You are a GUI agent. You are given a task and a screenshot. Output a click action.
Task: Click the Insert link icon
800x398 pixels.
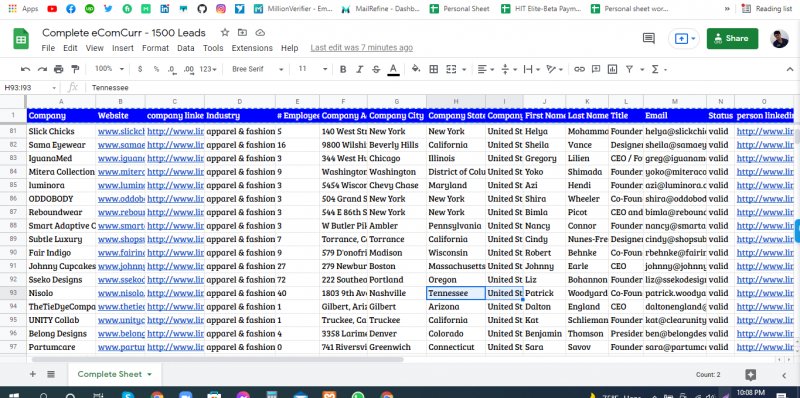point(579,69)
